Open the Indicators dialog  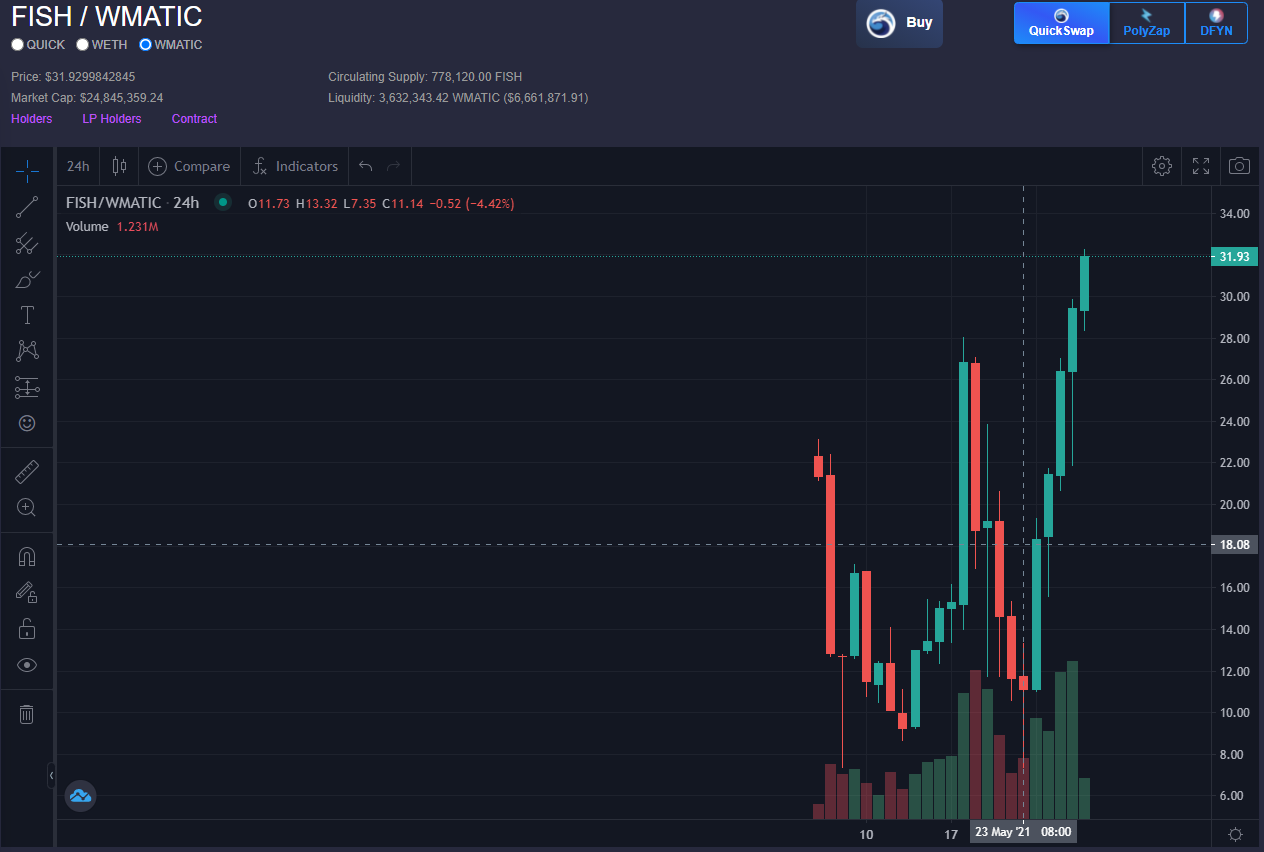[x=296, y=166]
